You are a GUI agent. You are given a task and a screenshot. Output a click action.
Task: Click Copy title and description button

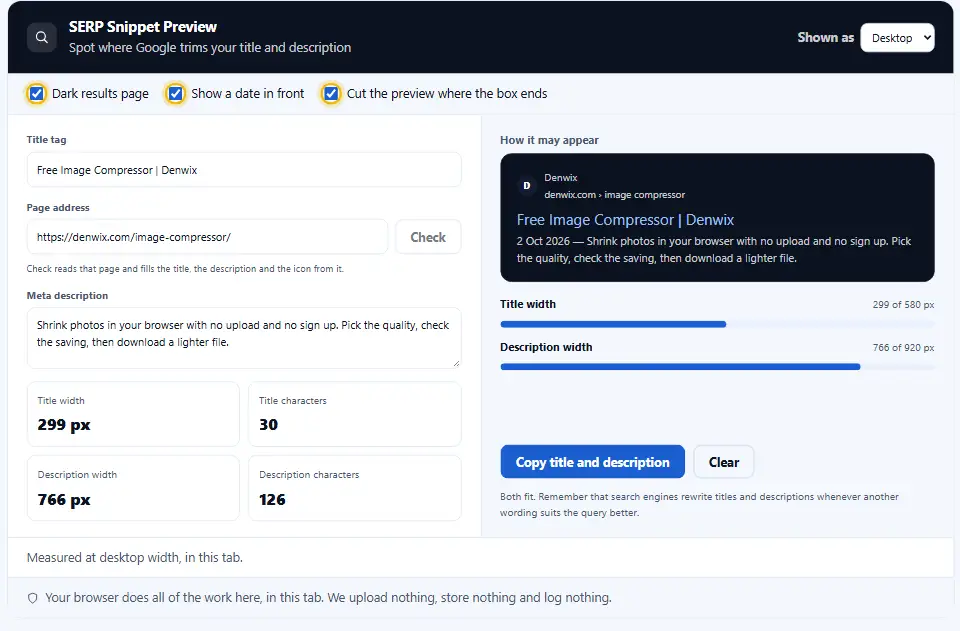click(592, 462)
